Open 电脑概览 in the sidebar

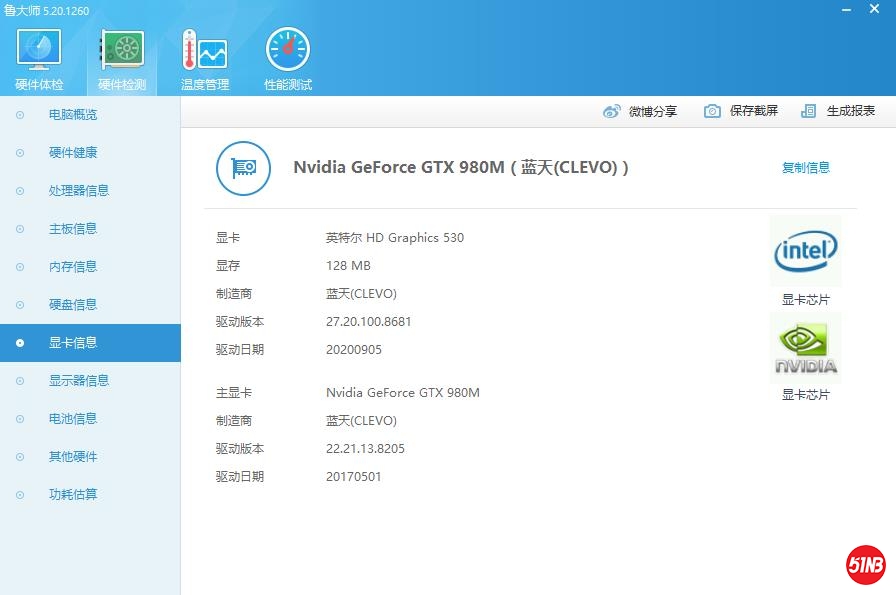pyautogui.click(x=73, y=115)
